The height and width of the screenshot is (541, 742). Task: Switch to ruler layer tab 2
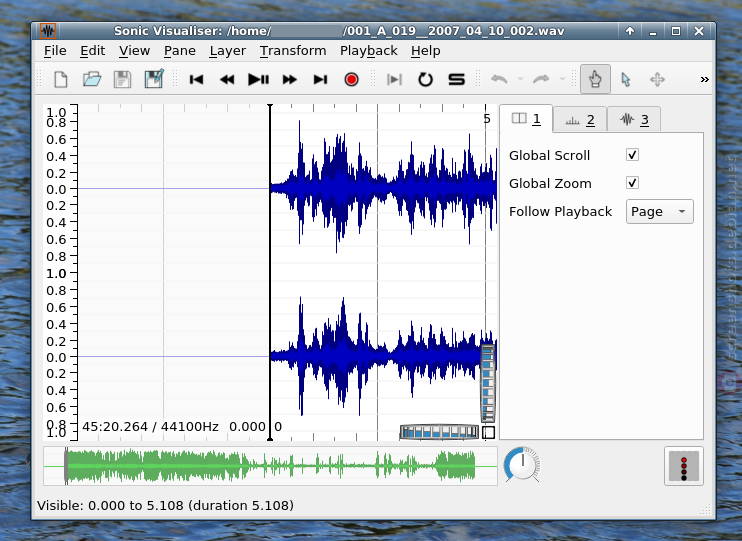[580, 120]
